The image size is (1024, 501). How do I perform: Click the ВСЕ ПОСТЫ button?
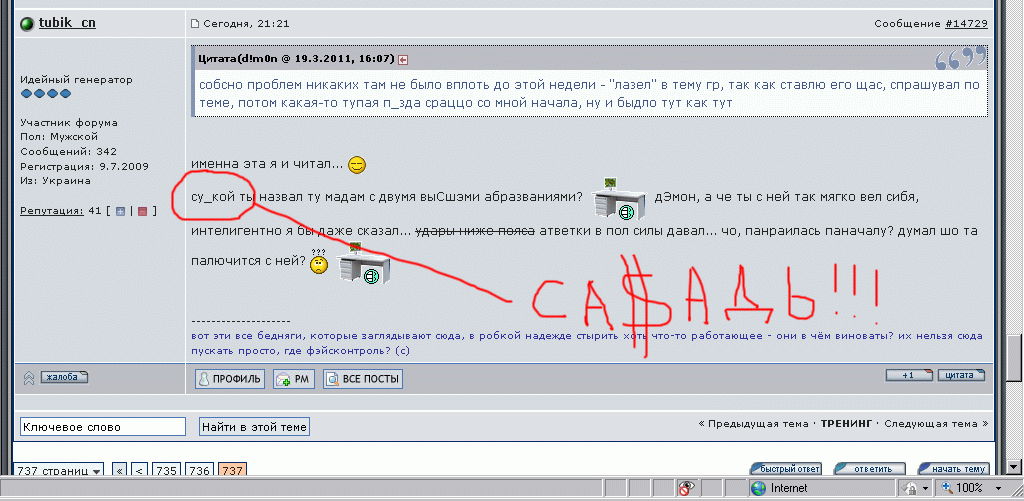[x=363, y=379]
